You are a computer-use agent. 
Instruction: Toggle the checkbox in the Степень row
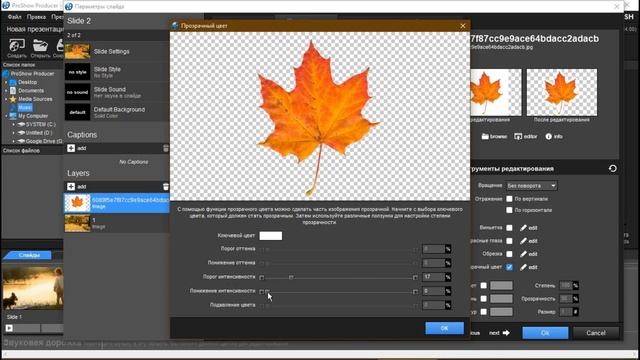(x=484, y=285)
